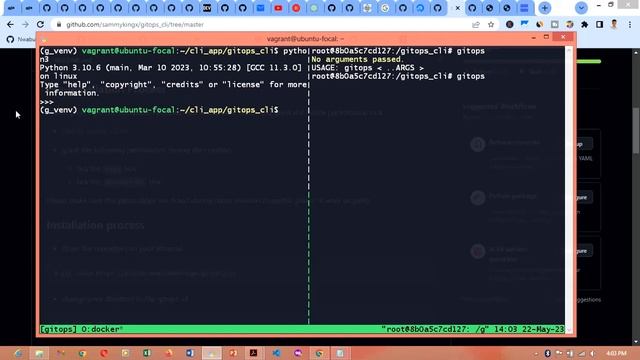The width and height of the screenshot is (640, 360).
Task: Click the terminal date '22-May-23' in status bar
Action: 543,329
